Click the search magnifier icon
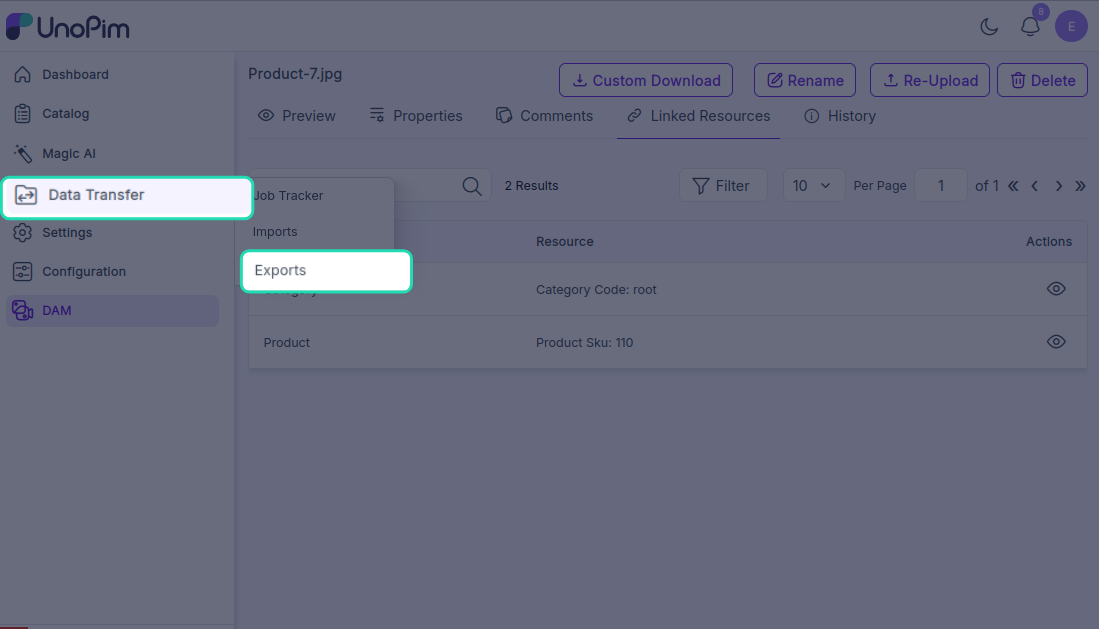Image resolution: width=1099 pixels, height=629 pixels. click(472, 186)
